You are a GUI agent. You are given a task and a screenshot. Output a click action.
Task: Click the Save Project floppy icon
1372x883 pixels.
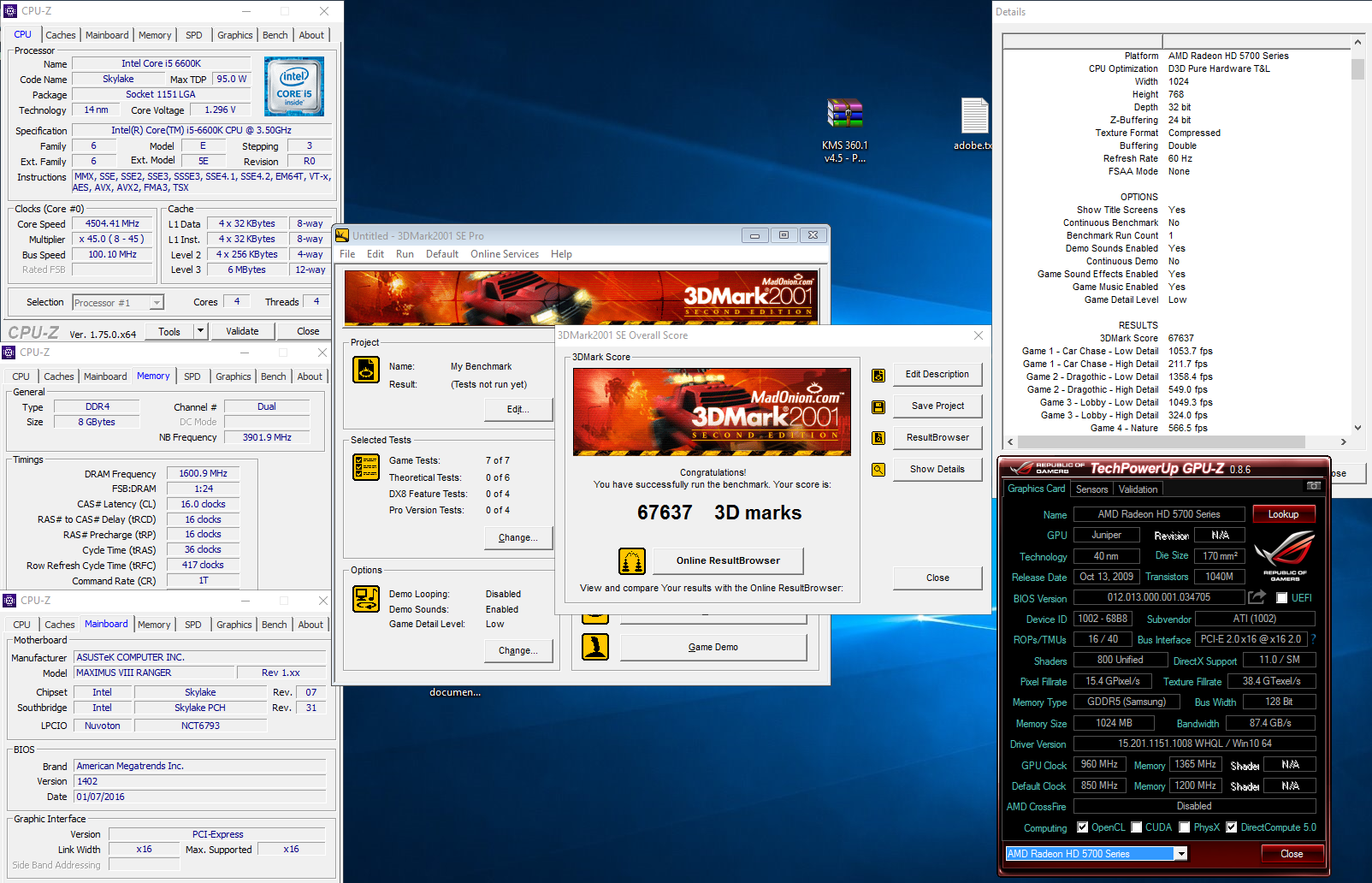pyautogui.click(x=878, y=406)
